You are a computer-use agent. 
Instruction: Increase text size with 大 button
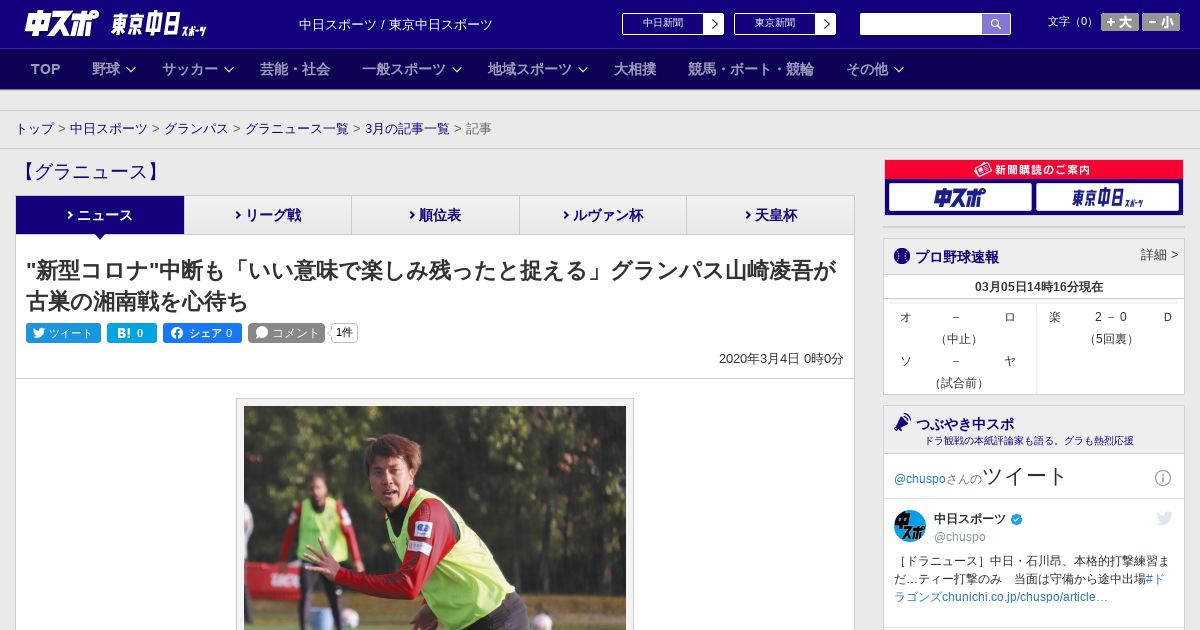click(x=1119, y=22)
